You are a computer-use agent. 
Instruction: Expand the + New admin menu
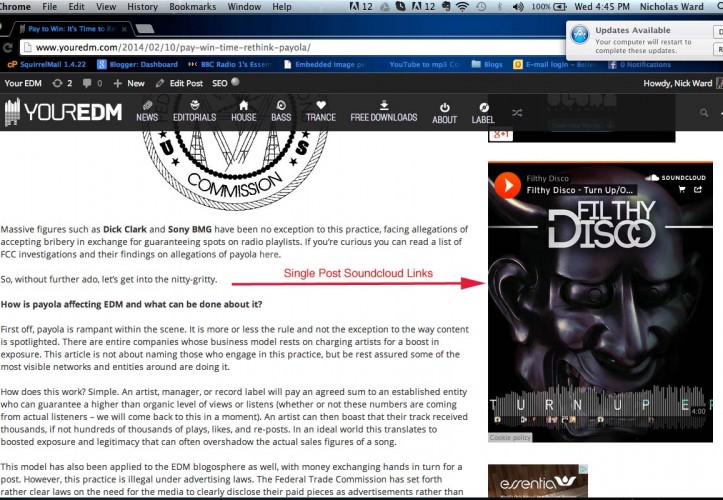129,83
